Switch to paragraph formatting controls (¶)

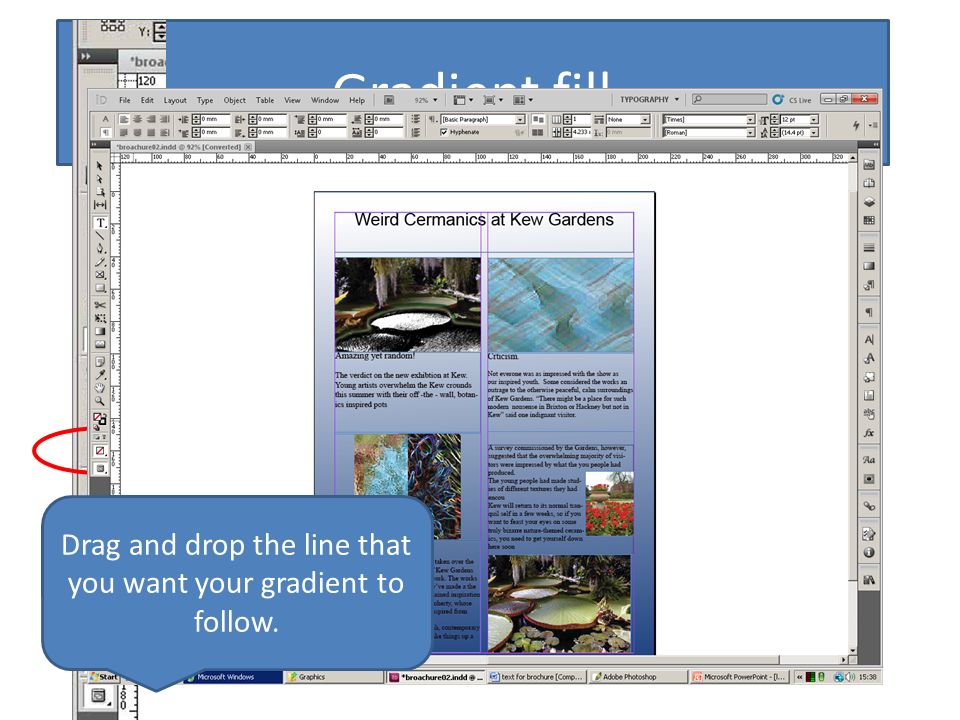click(x=105, y=132)
